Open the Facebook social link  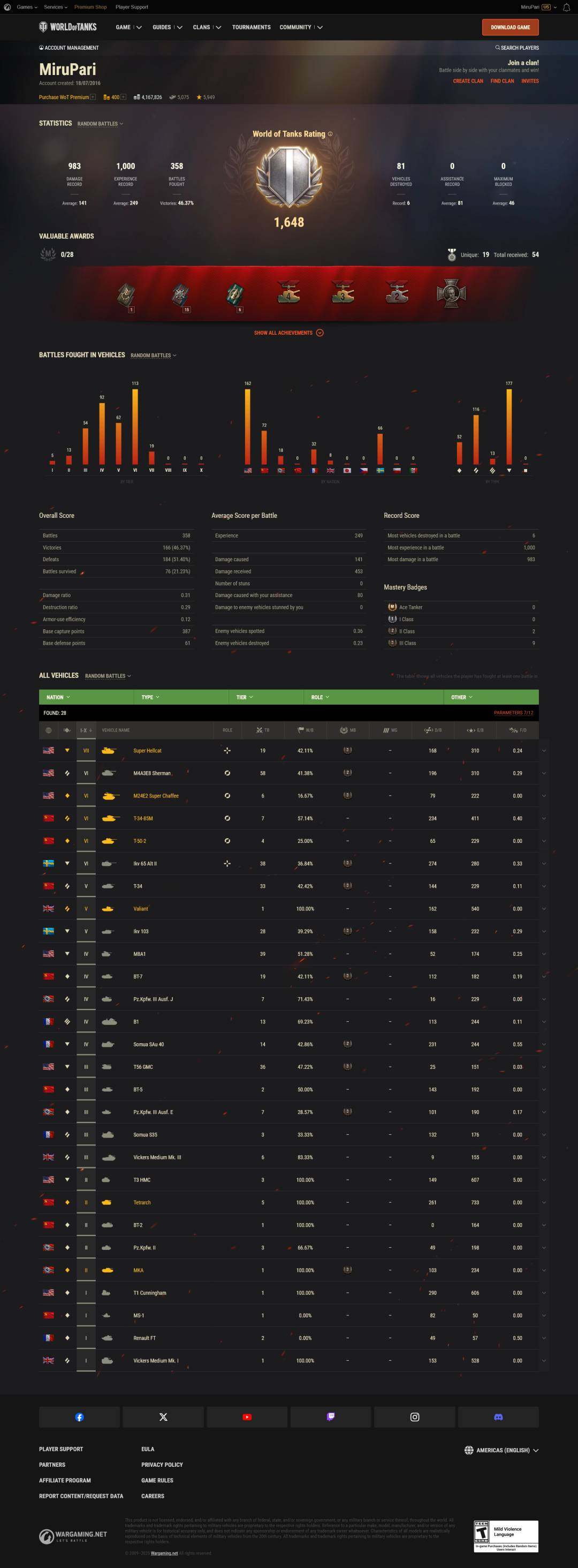79,1417
